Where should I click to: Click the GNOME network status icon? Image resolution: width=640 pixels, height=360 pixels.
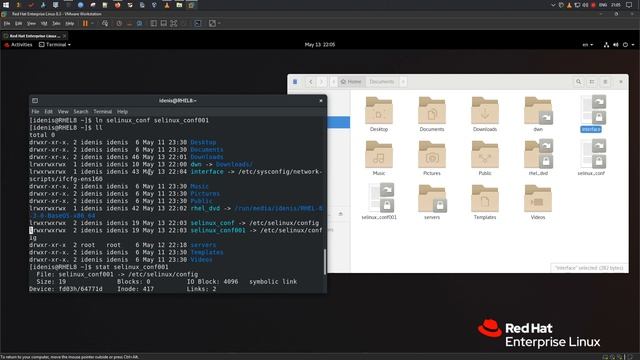coord(607,44)
